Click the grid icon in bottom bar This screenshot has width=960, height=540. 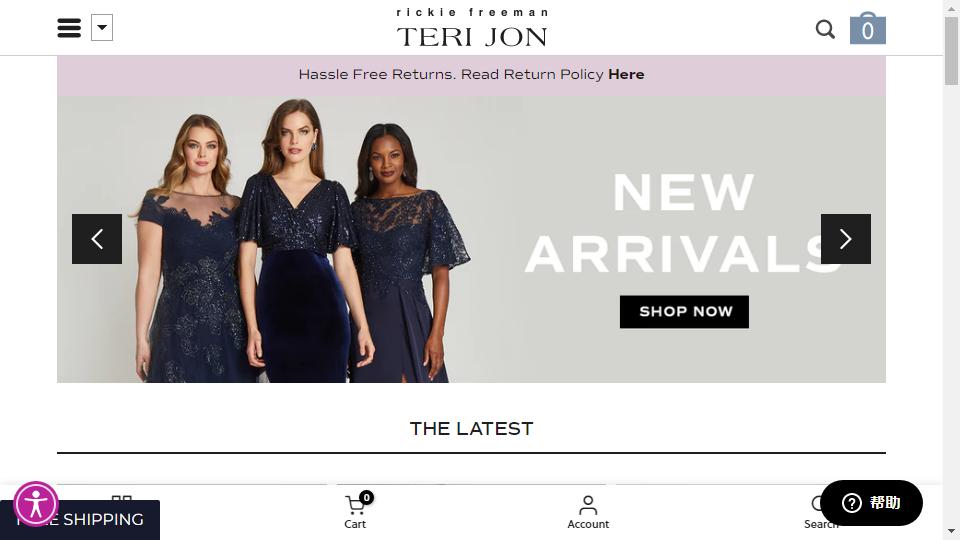click(122, 498)
